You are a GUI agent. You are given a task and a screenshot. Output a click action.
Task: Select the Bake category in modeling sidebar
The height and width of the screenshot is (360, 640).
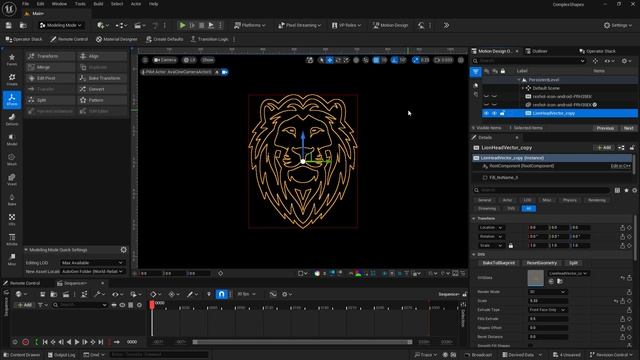coord(12,200)
